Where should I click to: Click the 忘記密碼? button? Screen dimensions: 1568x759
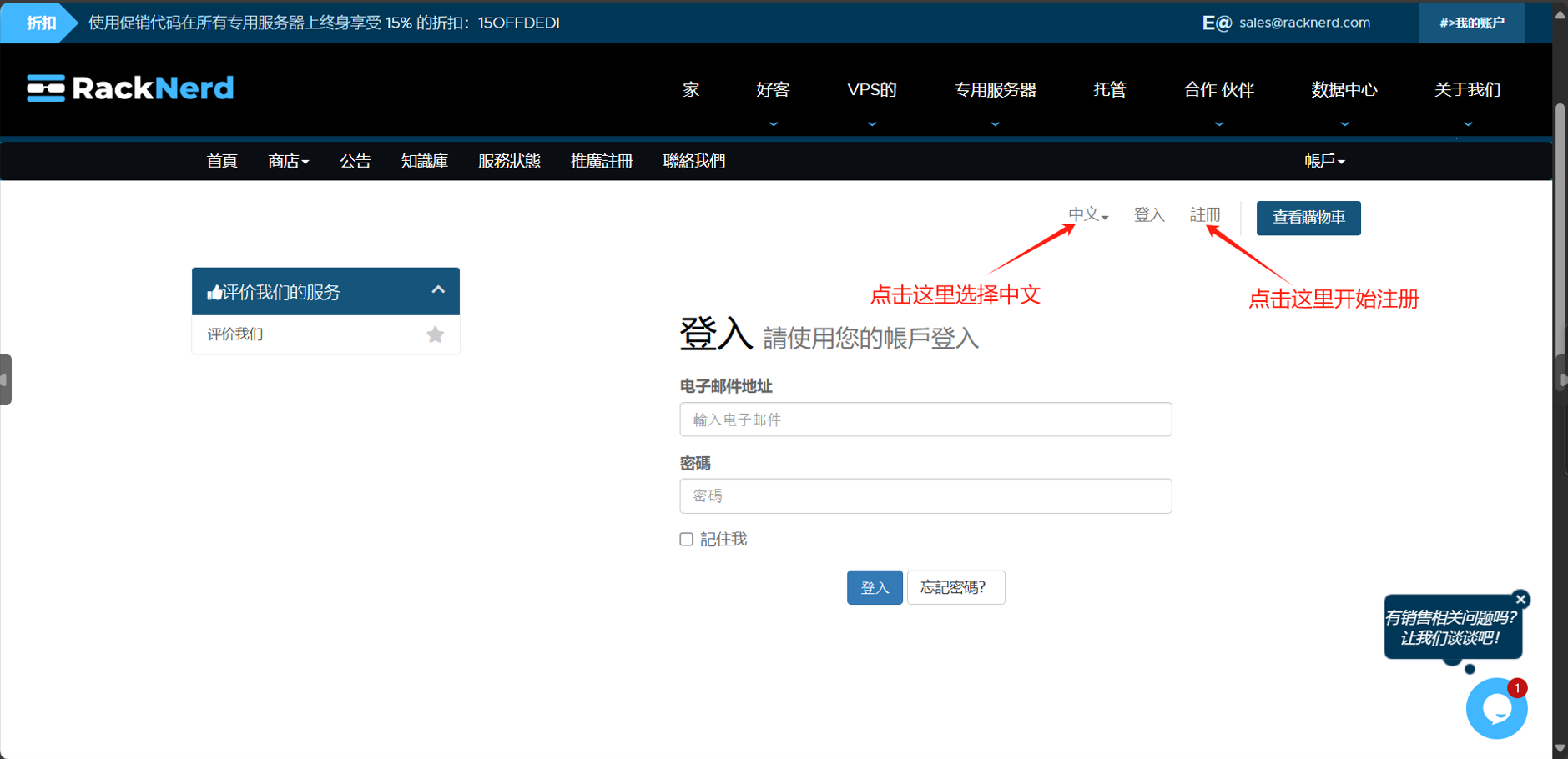(x=955, y=588)
